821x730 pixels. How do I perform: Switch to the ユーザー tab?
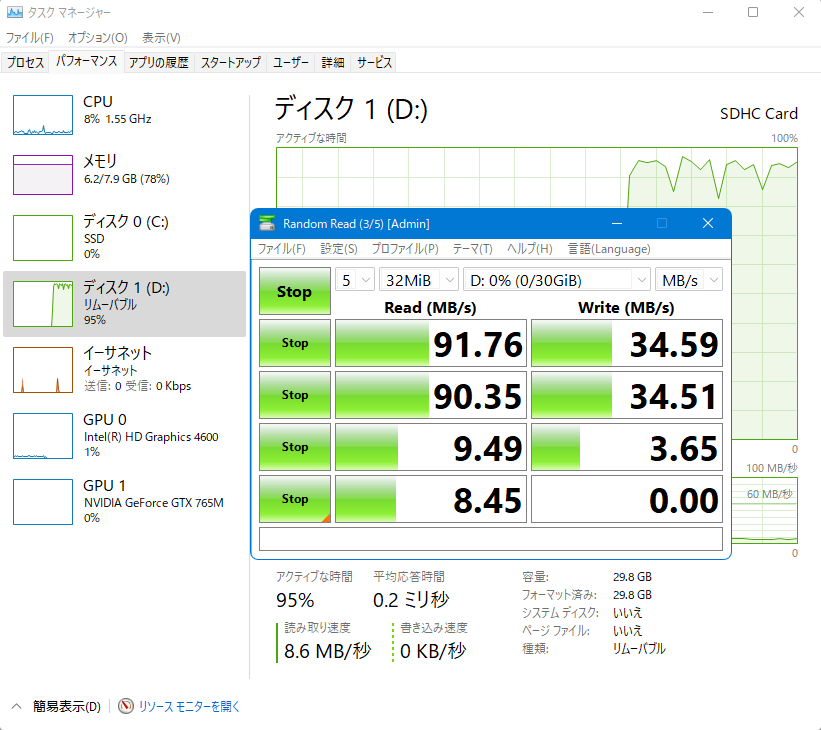pos(291,62)
